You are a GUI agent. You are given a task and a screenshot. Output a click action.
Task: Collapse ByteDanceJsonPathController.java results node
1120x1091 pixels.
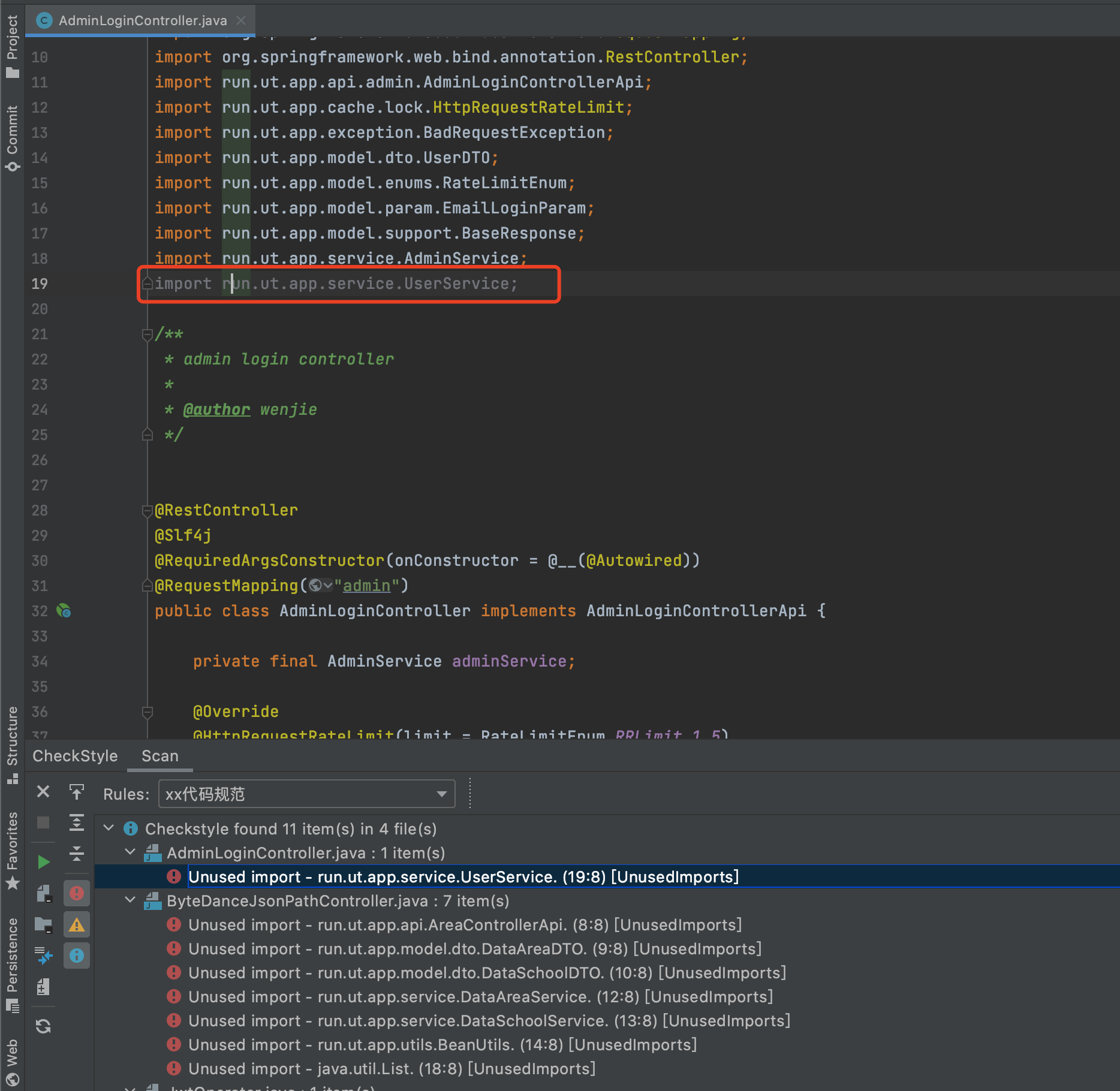130,900
